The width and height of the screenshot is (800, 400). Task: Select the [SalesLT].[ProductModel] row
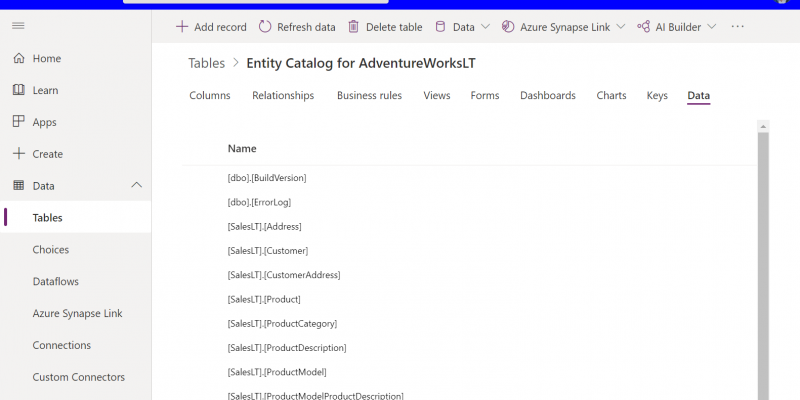click(x=469, y=372)
